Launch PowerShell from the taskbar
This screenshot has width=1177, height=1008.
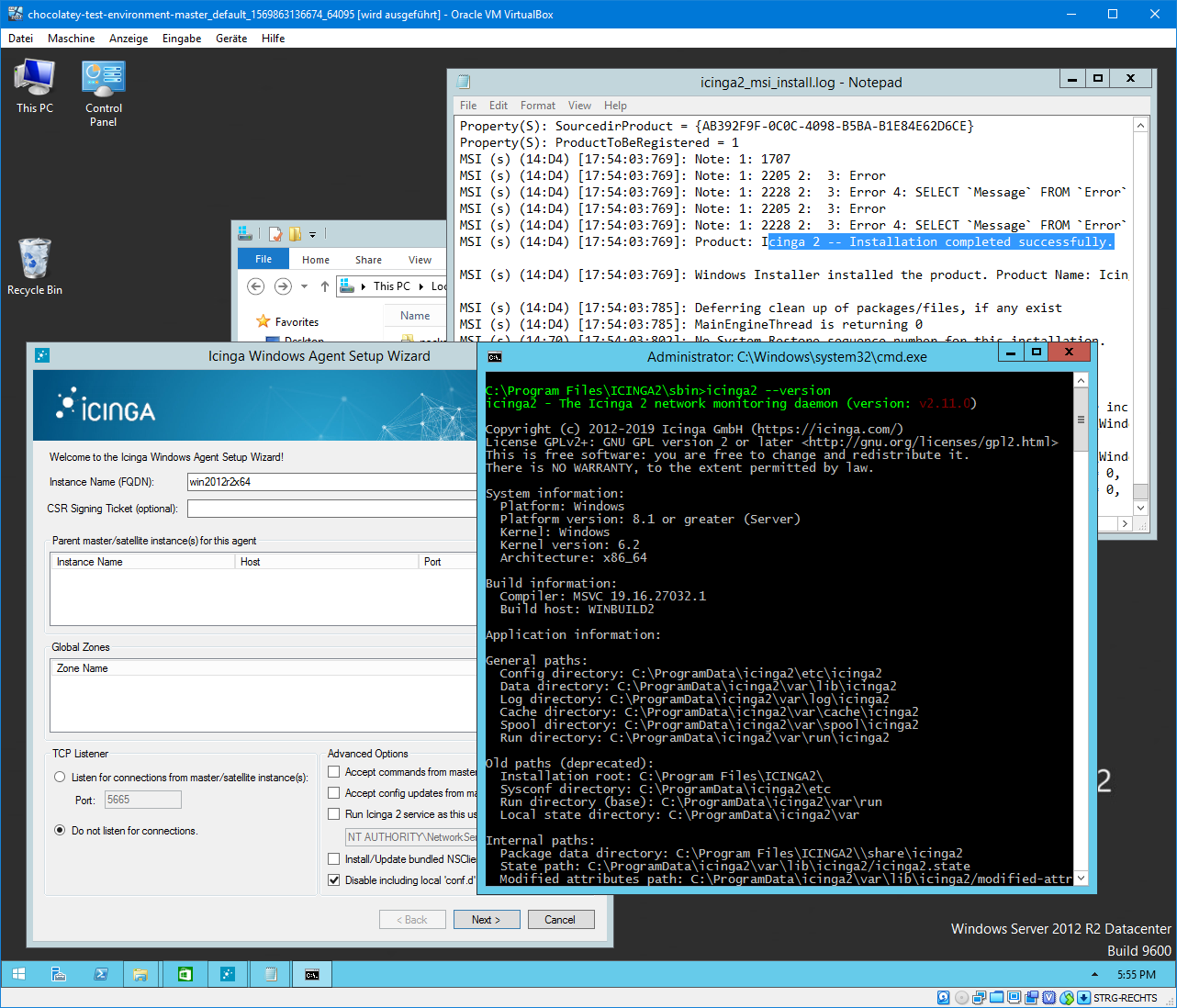click(x=101, y=974)
